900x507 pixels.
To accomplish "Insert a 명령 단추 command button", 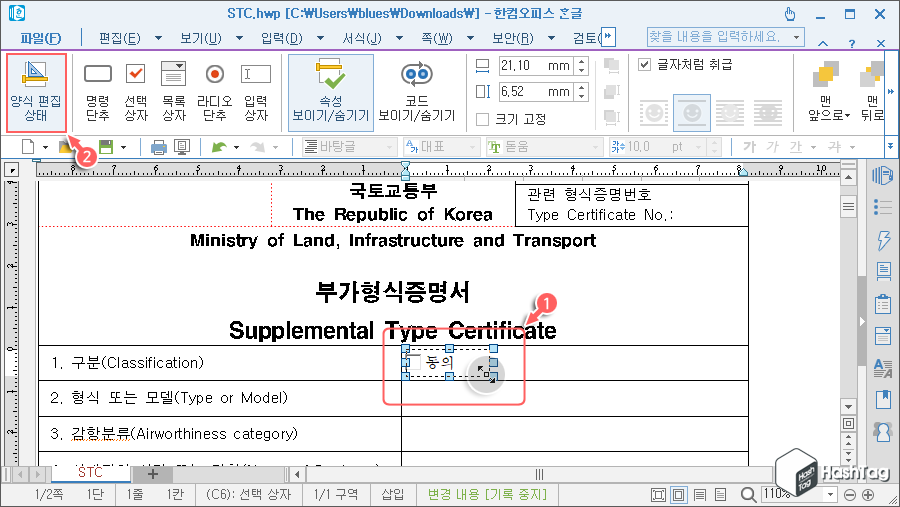I will coord(98,92).
